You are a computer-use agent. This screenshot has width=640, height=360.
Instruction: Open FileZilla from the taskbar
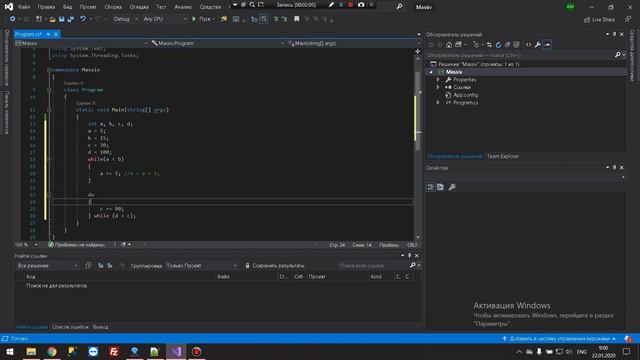(x=114, y=351)
